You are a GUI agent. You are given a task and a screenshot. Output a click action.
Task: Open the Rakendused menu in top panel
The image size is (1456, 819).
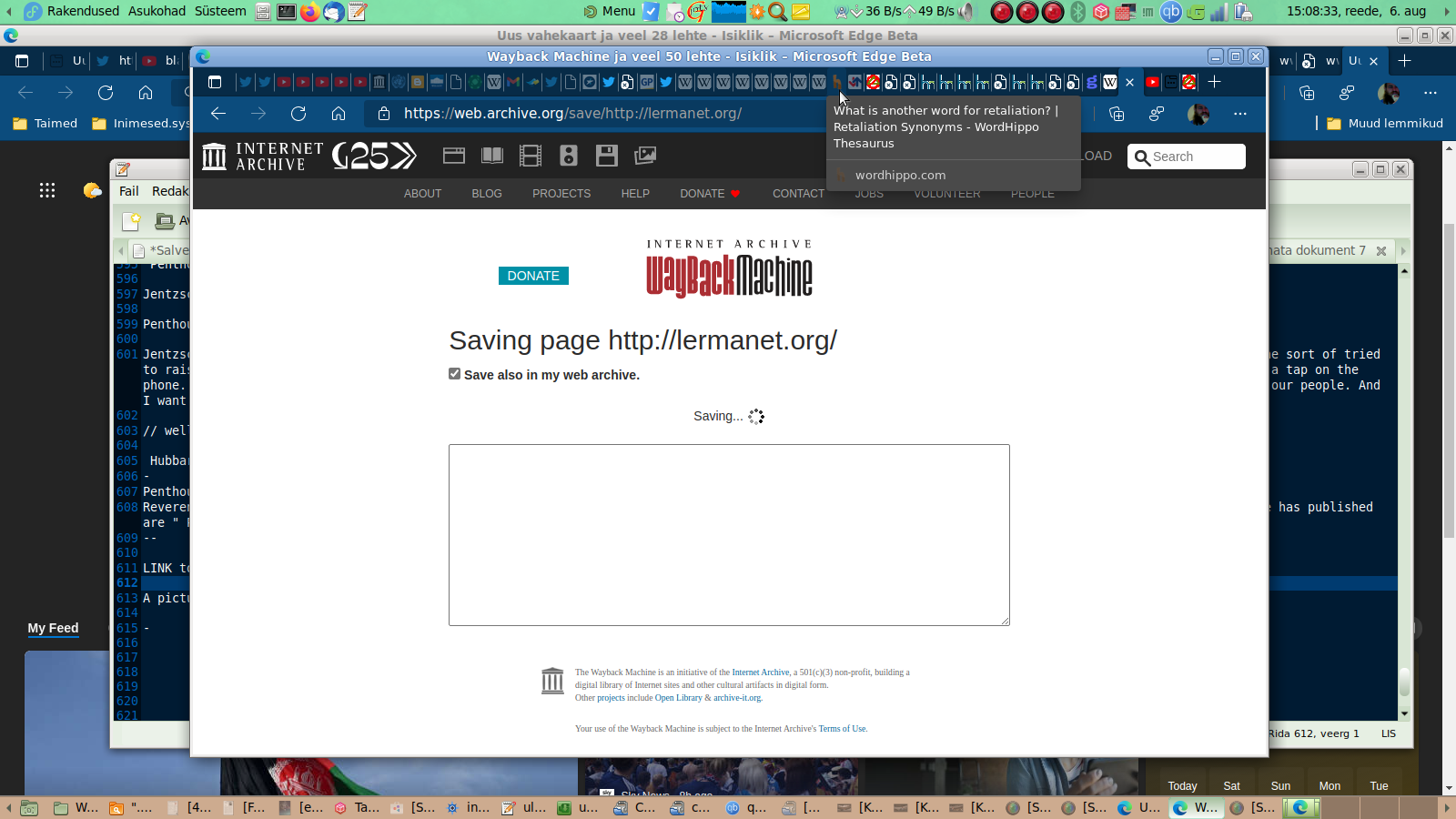[83, 11]
